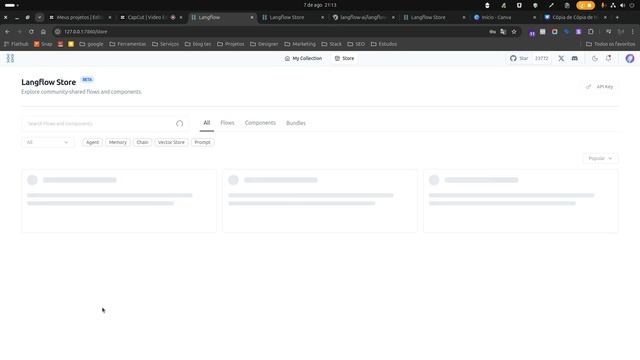Click the yellow bookmark icon
Viewport: 640px width, 360px height.
(71, 44)
